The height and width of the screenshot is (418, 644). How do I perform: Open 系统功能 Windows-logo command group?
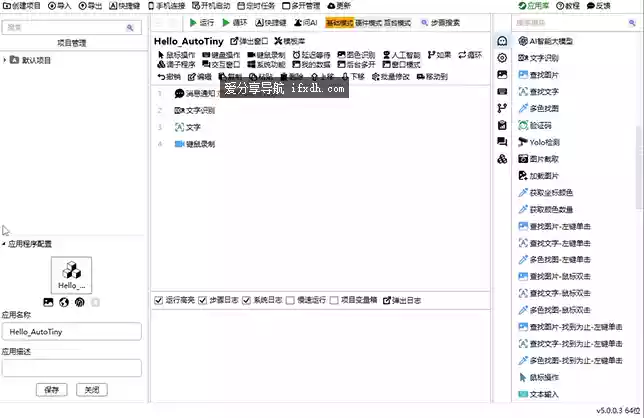[x=266, y=64]
